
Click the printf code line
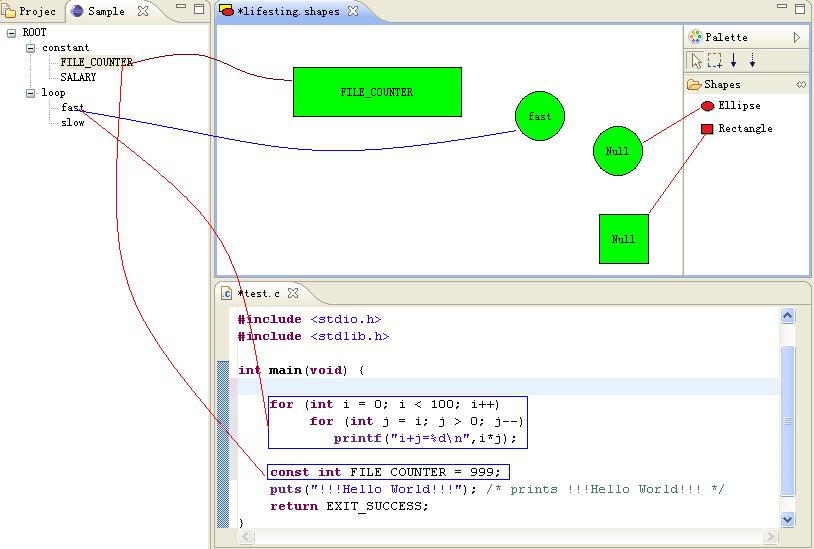[425, 438]
